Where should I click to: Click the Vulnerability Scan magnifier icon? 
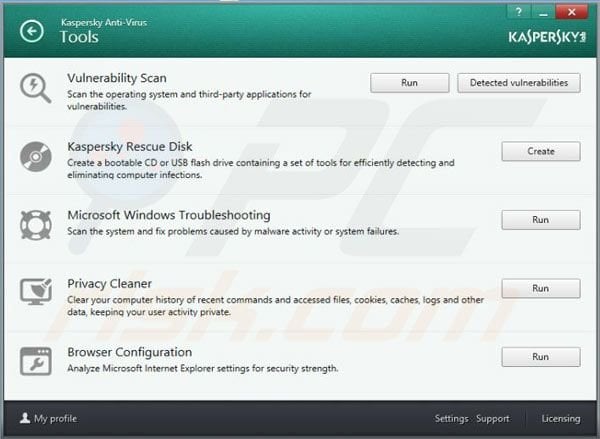click(36, 88)
